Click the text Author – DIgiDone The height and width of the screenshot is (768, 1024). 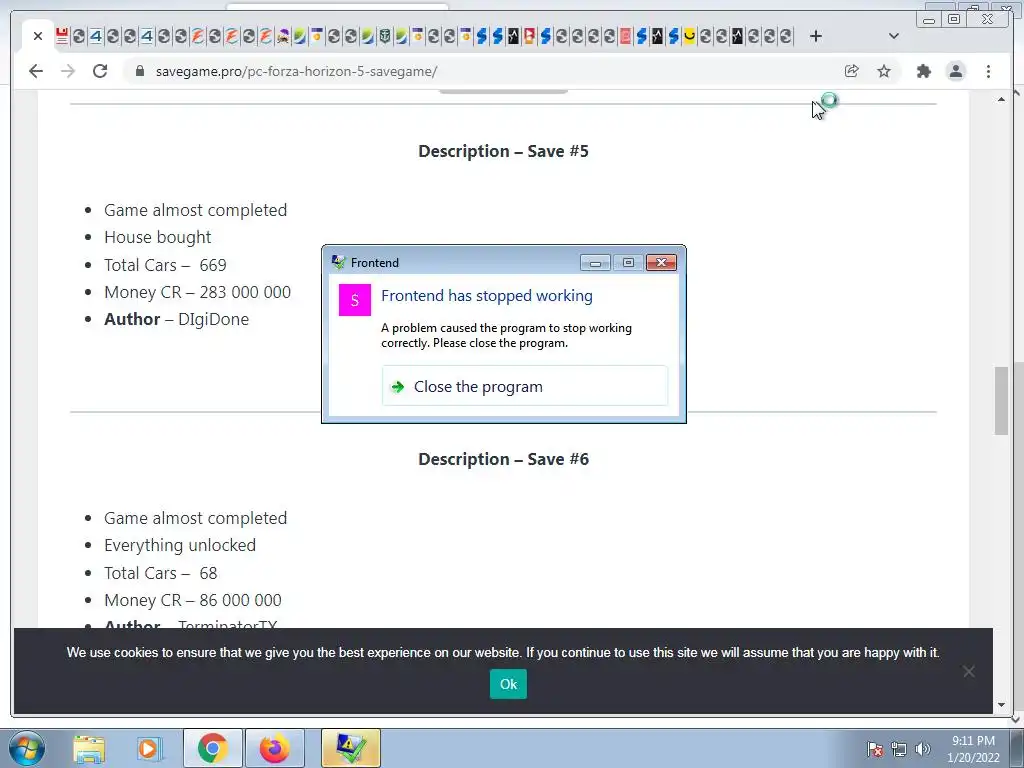pyautogui.click(x=176, y=319)
